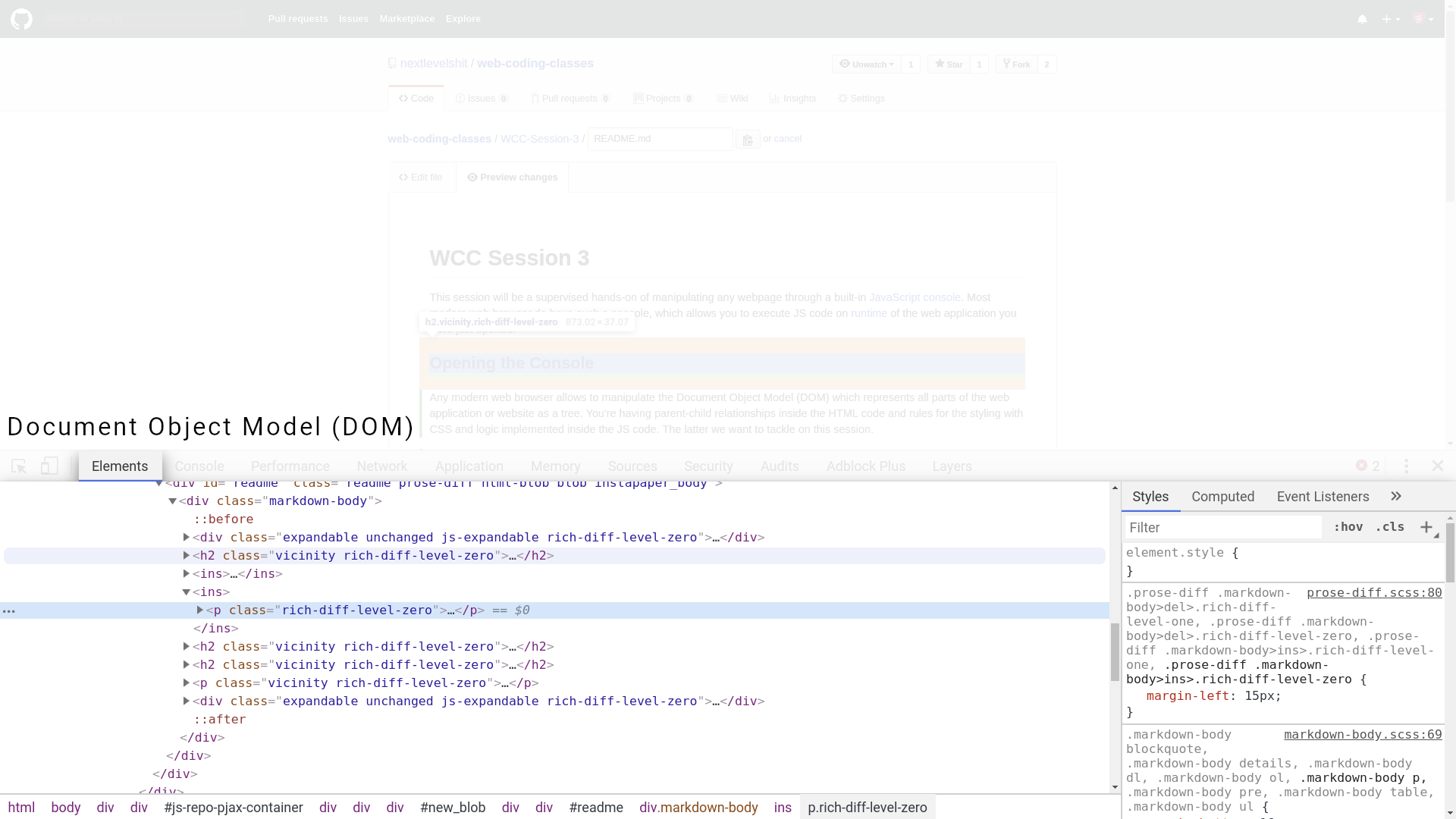Open the Audits tab
Viewport: 1456px width, 819px height.
click(780, 466)
